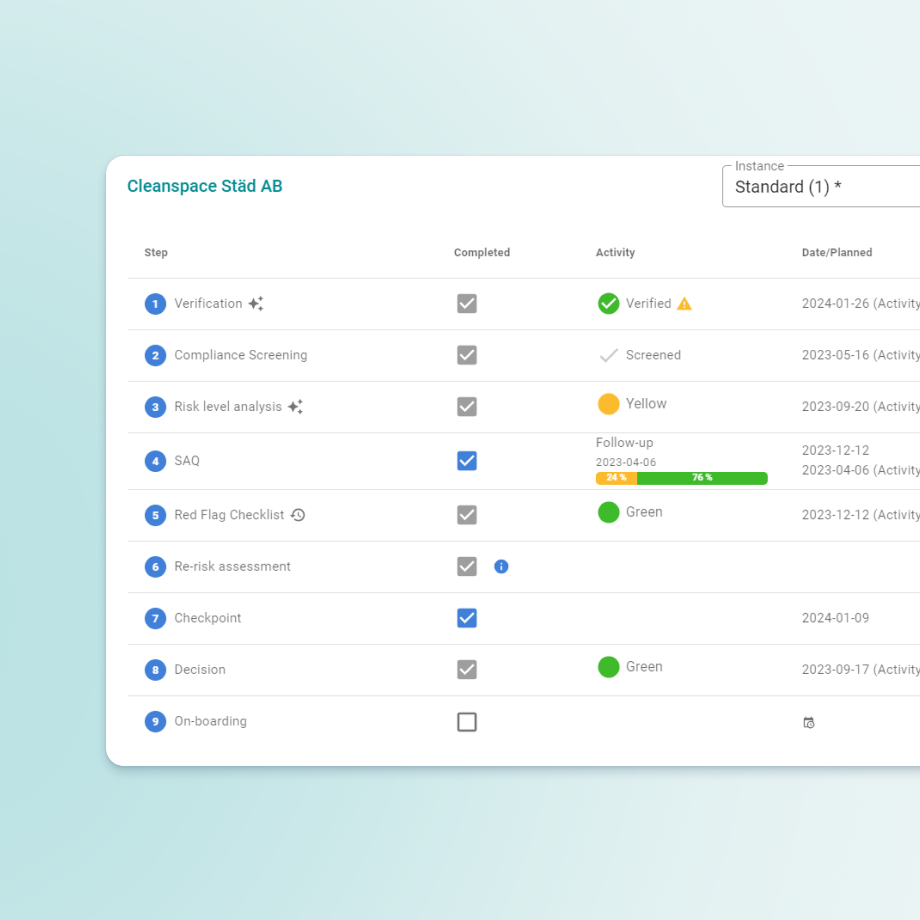The width and height of the screenshot is (920, 920).
Task: Click the Follow-up label in SAQ row
Action: click(x=624, y=442)
